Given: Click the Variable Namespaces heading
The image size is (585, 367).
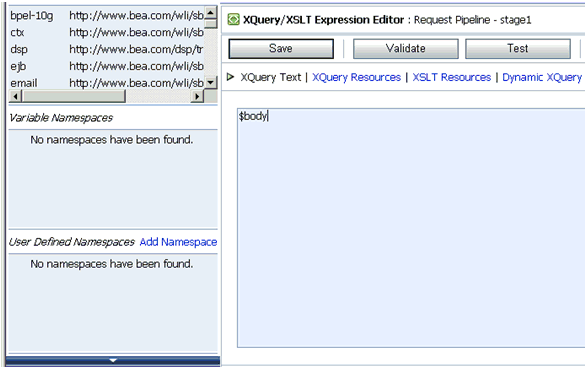Looking at the screenshot, I should point(61,118).
